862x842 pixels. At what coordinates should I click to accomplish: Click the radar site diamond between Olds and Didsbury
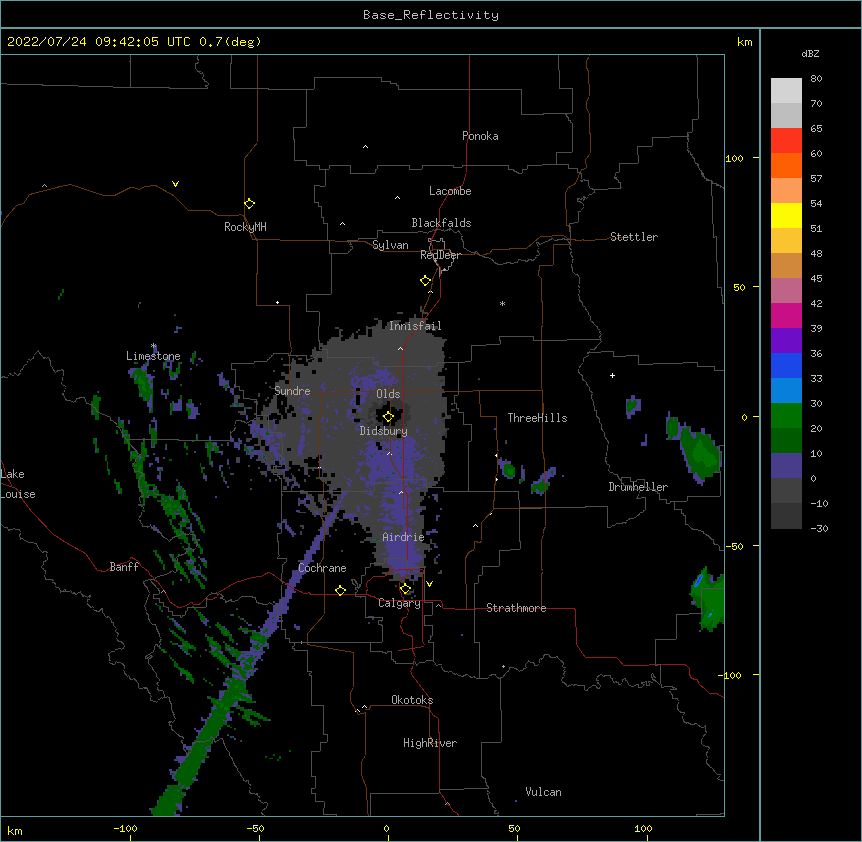[388, 417]
